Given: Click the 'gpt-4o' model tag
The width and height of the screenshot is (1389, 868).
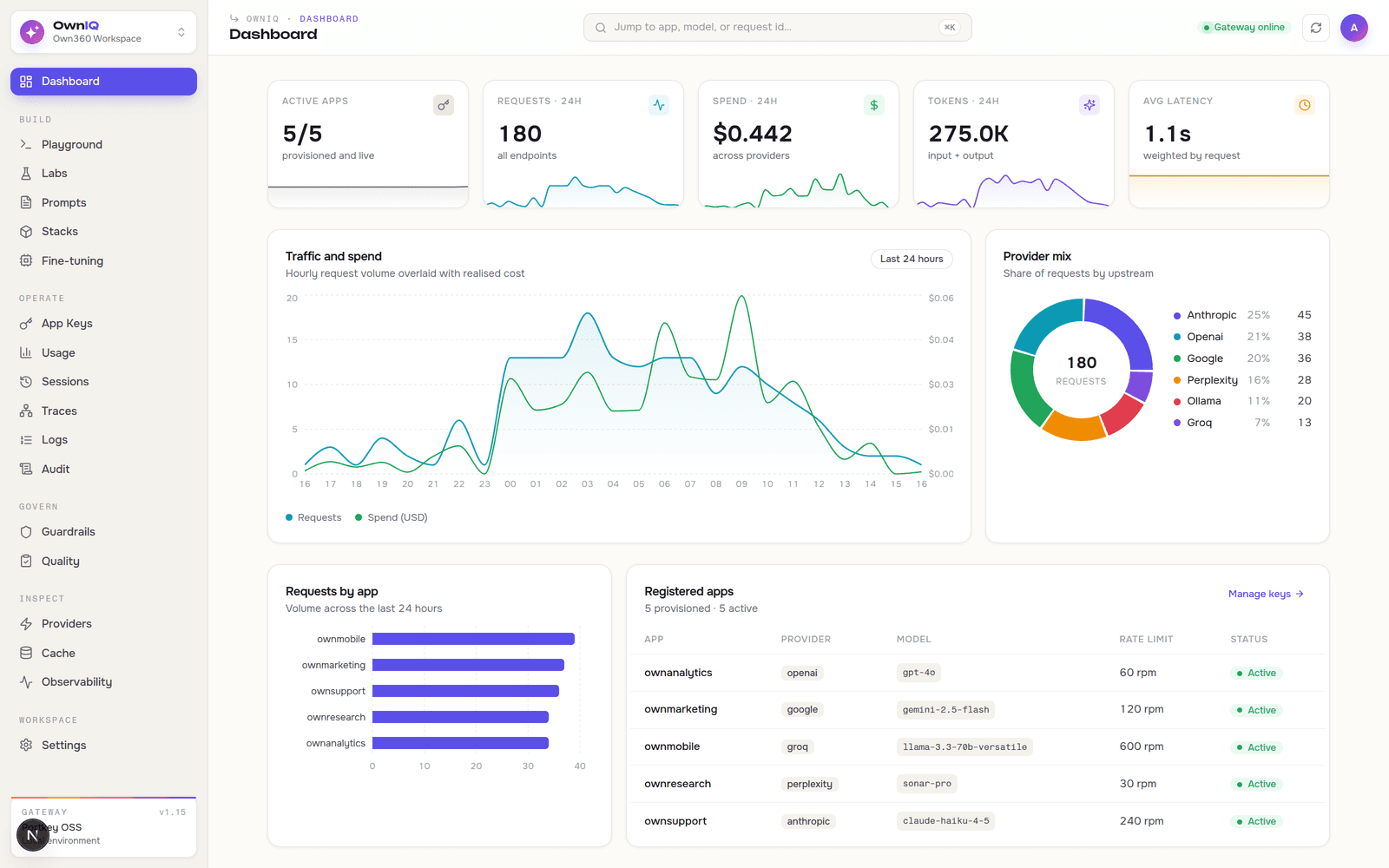Looking at the screenshot, I should (918, 673).
